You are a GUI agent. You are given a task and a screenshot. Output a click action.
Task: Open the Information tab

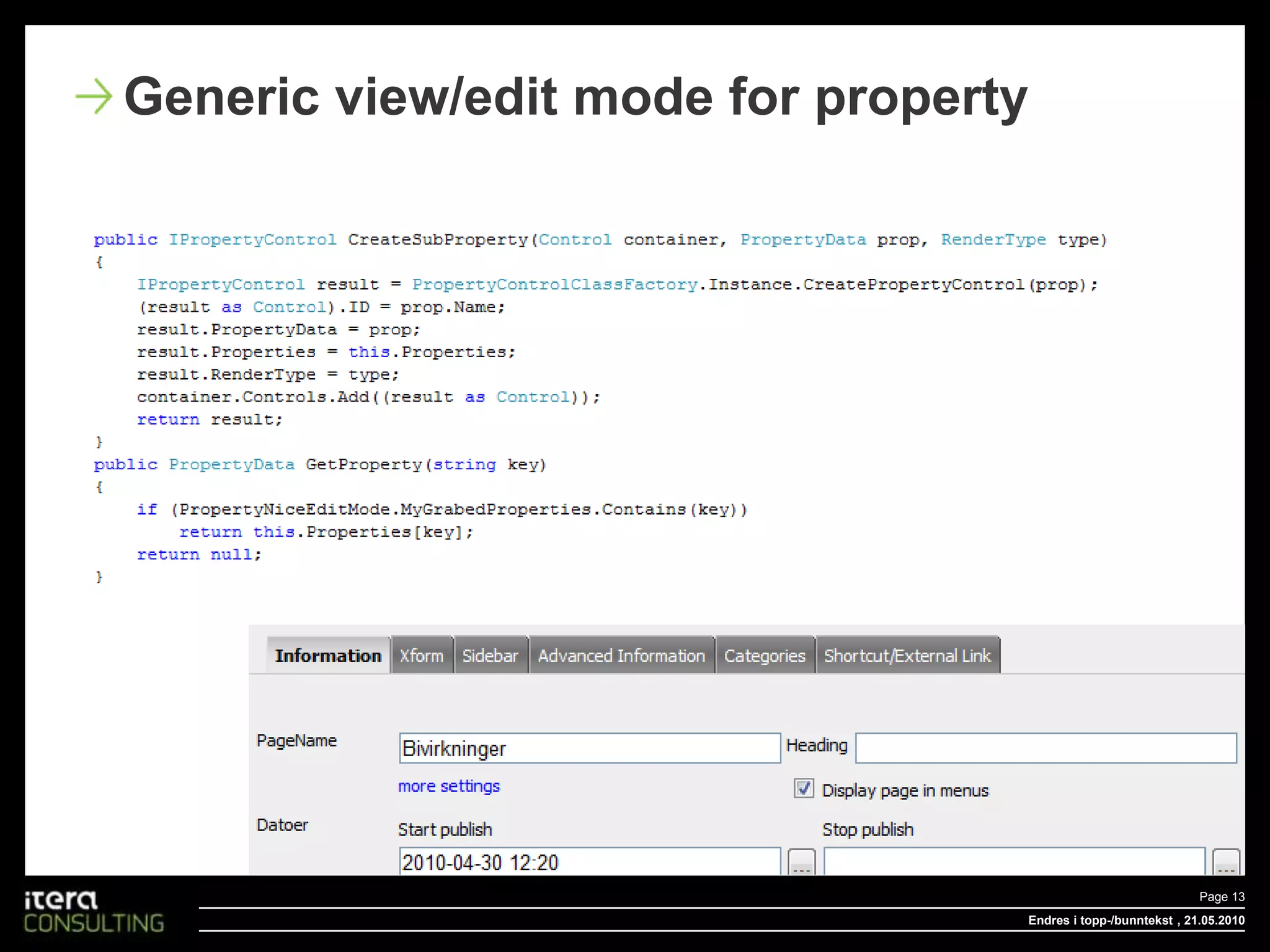pyautogui.click(x=328, y=655)
